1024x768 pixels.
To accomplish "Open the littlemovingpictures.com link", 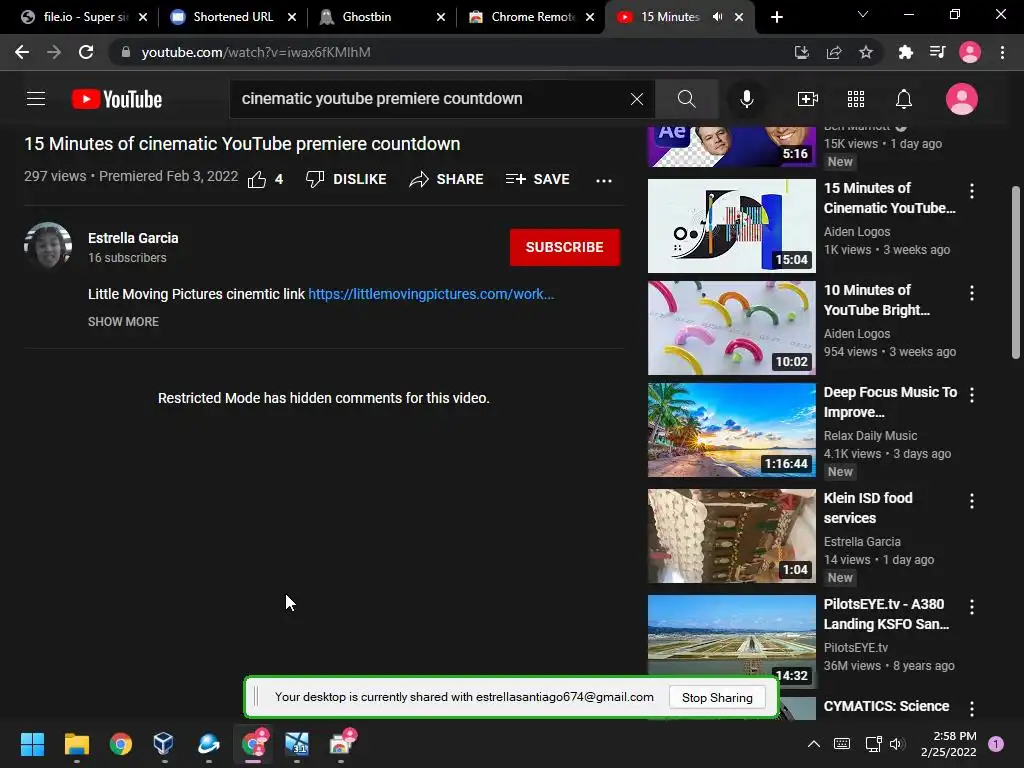I will [x=431, y=294].
